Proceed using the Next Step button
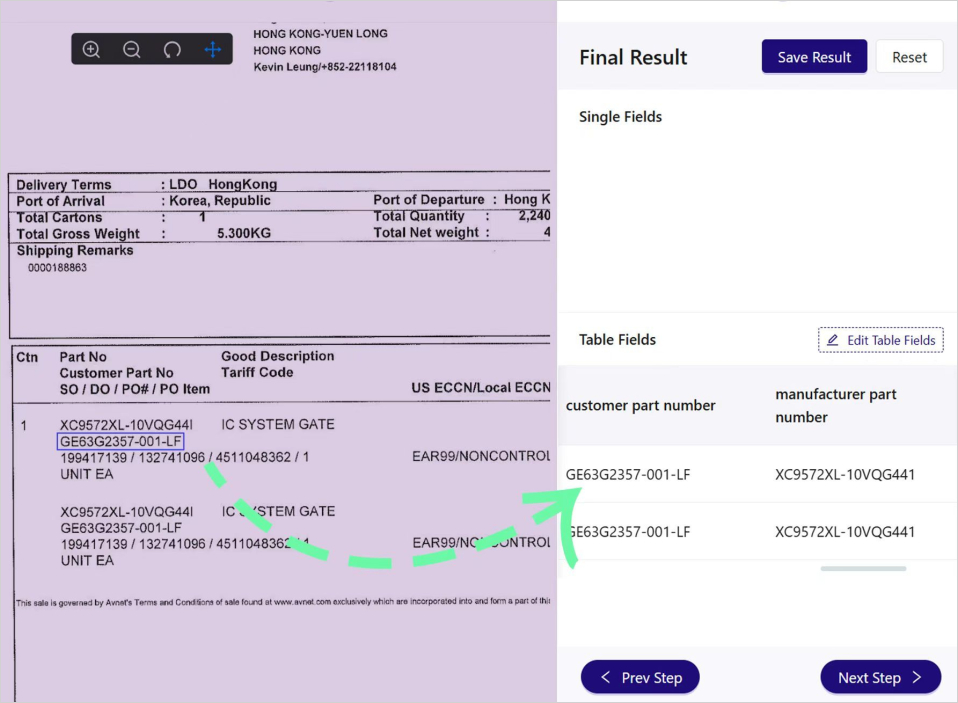This screenshot has height=703, width=958. click(x=880, y=677)
